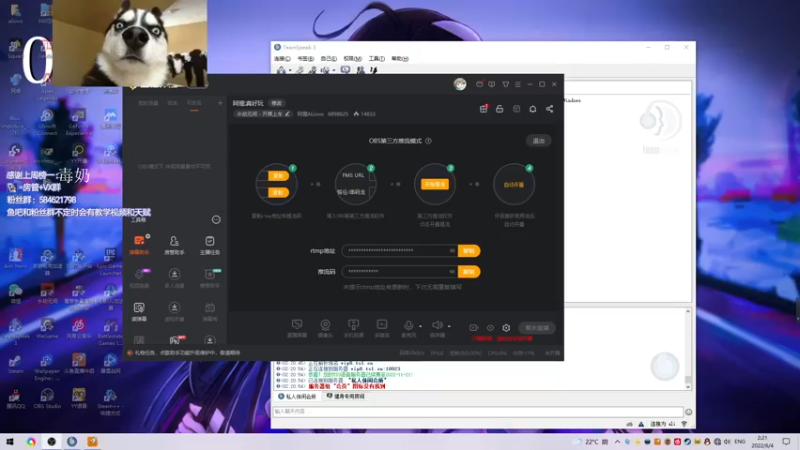Open the Steam desktop shortcut

[x=15, y=364]
